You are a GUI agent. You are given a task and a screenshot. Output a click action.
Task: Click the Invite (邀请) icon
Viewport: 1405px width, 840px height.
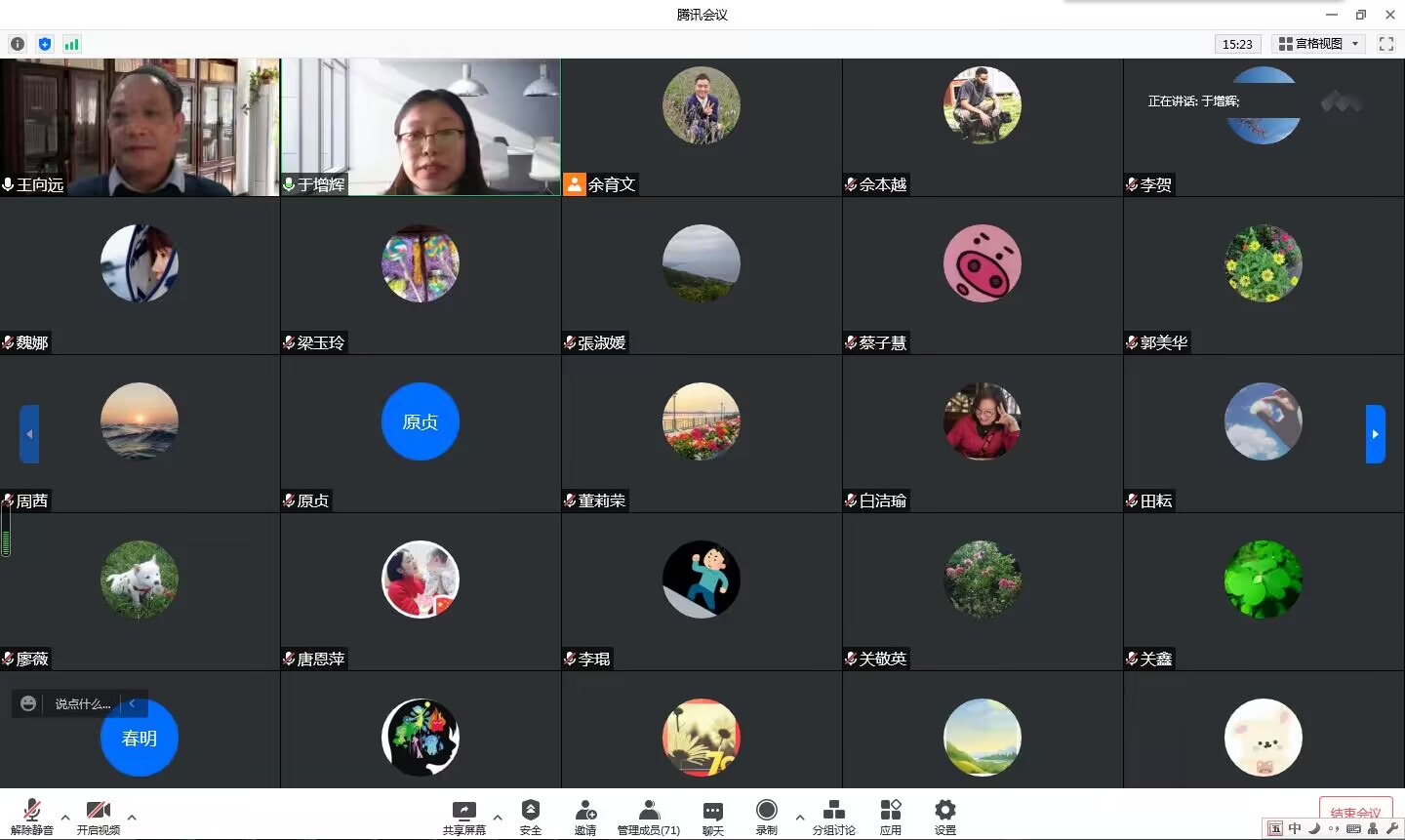coord(585,817)
